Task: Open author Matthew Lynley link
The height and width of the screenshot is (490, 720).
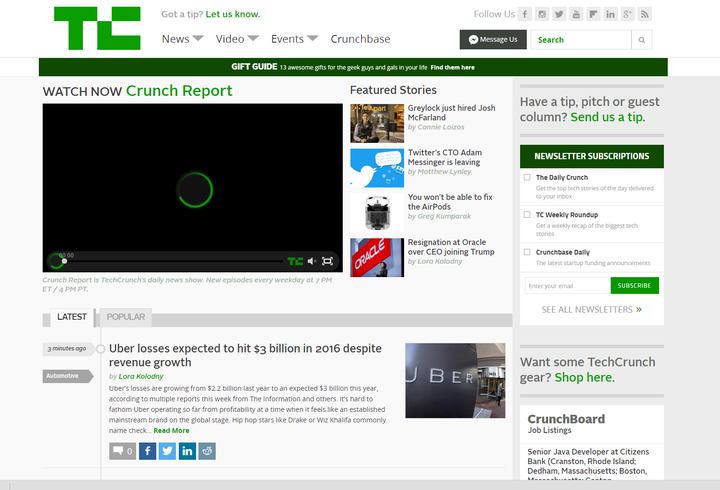Action: (x=444, y=172)
